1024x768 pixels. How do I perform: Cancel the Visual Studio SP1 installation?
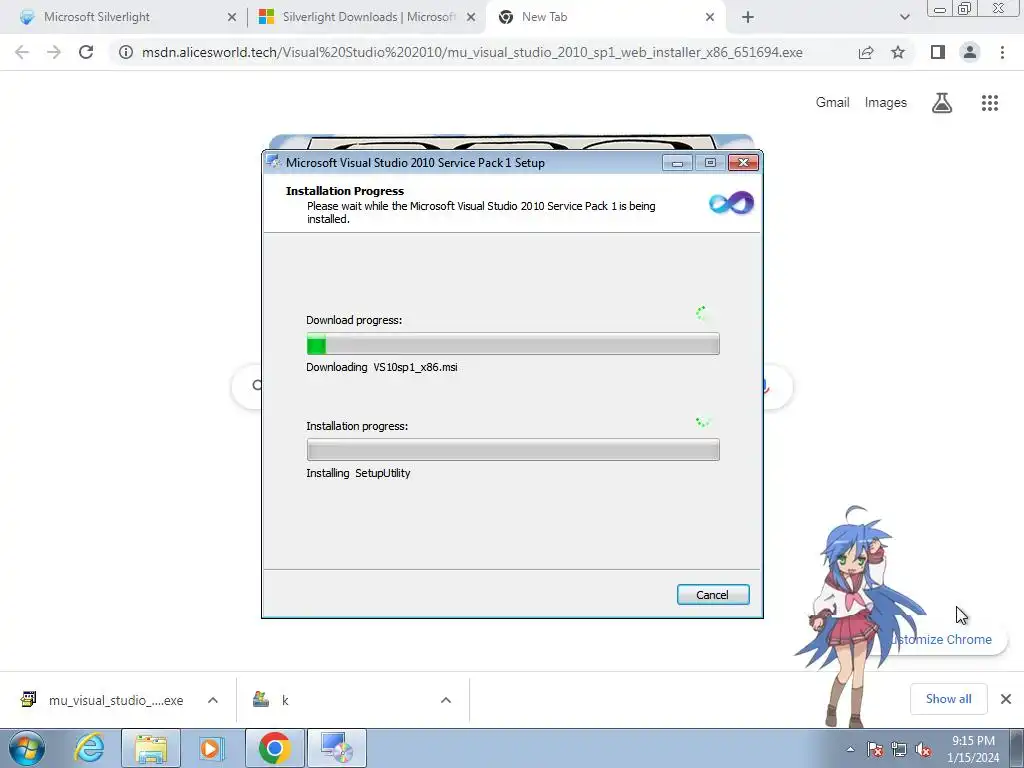[x=712, y=594]
